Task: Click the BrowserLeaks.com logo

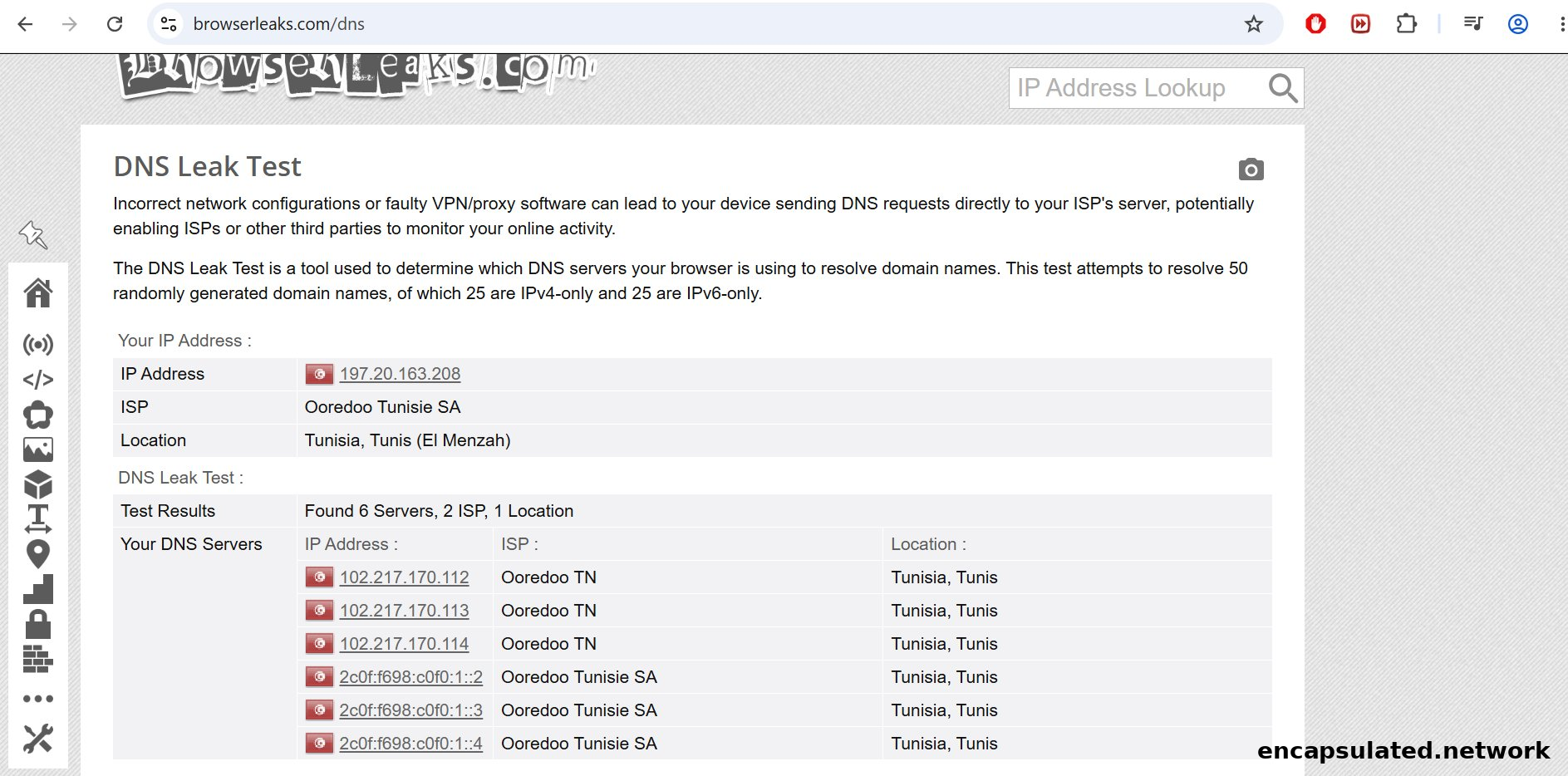Action: tap(357, 76)
